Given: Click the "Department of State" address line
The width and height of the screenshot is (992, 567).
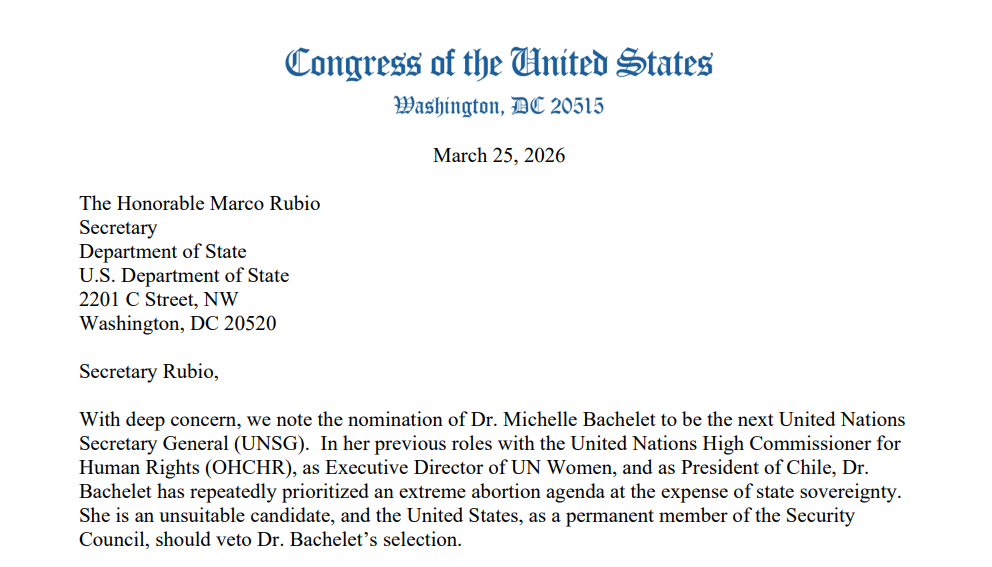Looking at the screenshot, I should click(x=163, y=252).
